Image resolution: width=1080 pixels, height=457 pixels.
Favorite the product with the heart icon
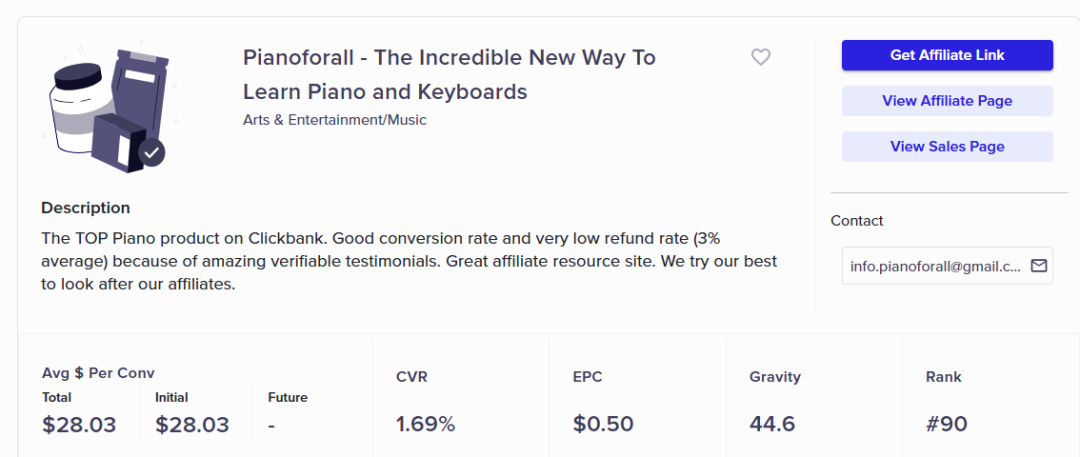coord(761,57)
